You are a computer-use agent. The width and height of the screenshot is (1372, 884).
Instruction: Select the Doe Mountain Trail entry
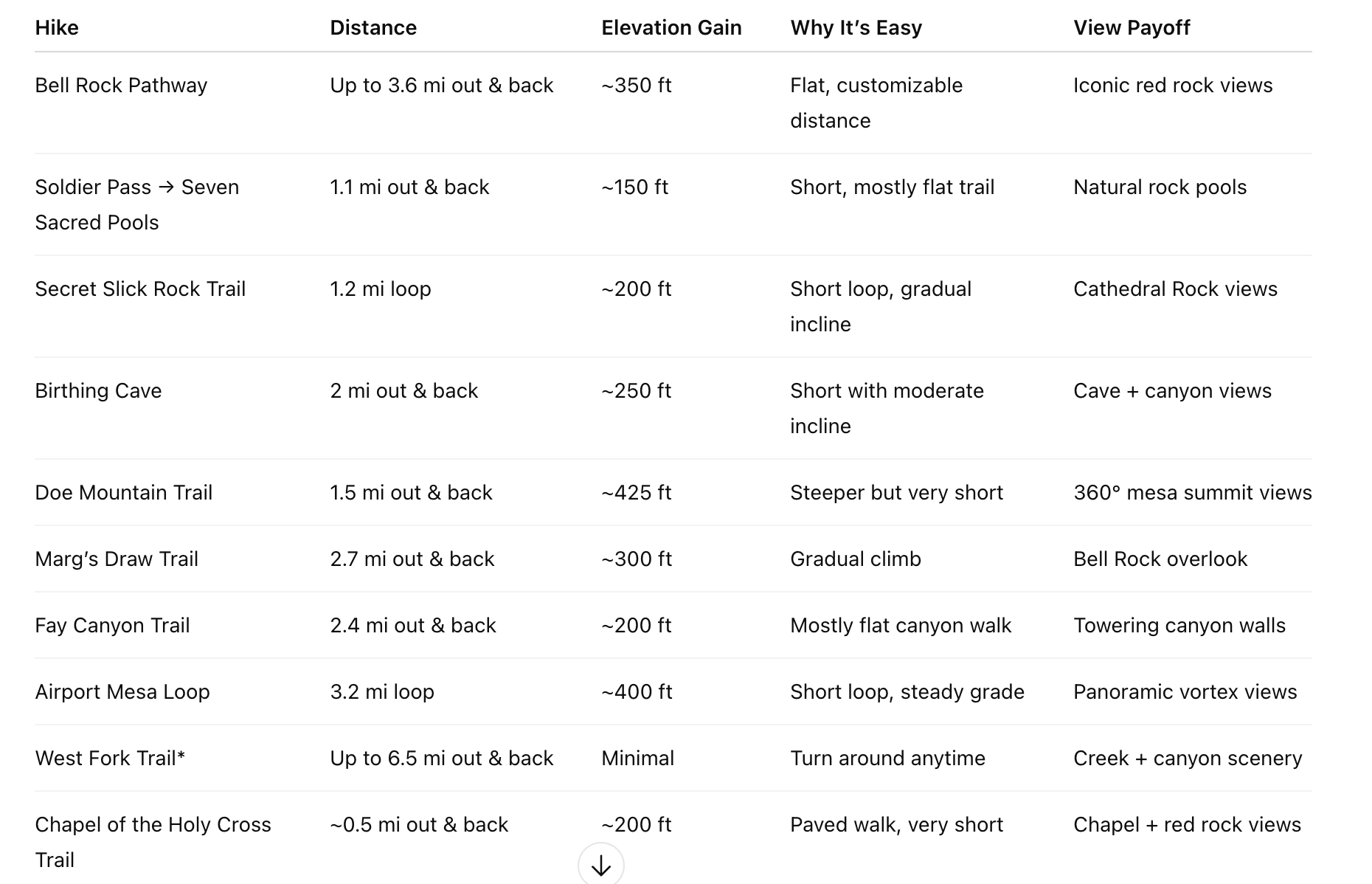tap(123, 493)
